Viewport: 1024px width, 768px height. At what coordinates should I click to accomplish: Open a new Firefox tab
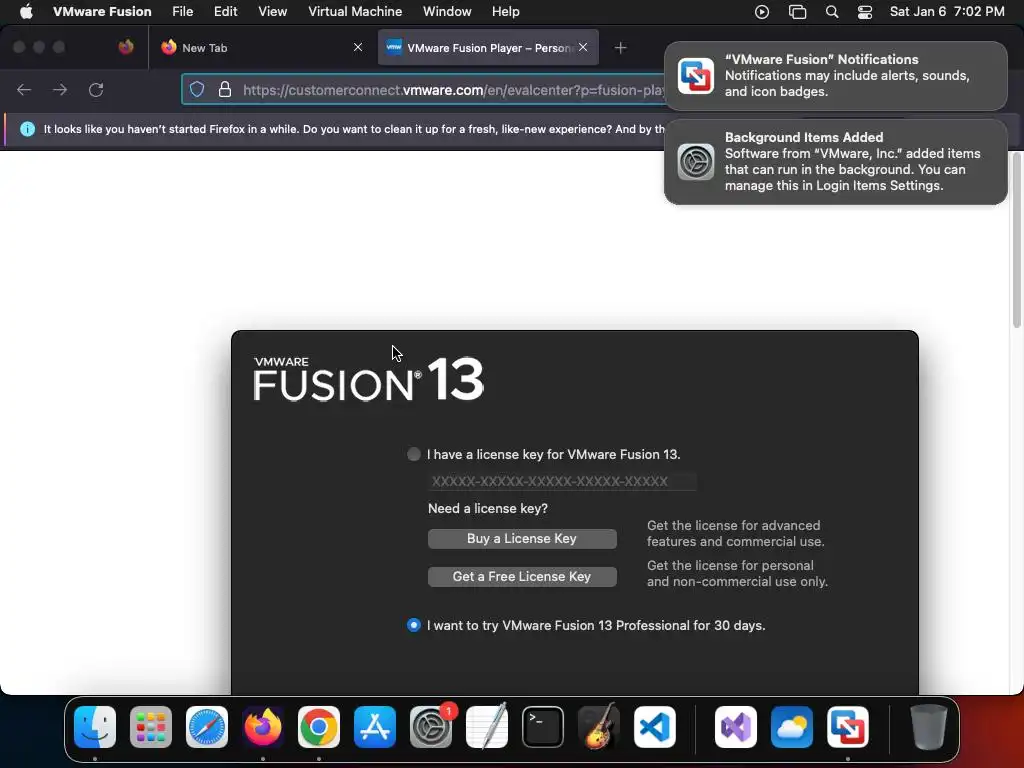point(620,48)
